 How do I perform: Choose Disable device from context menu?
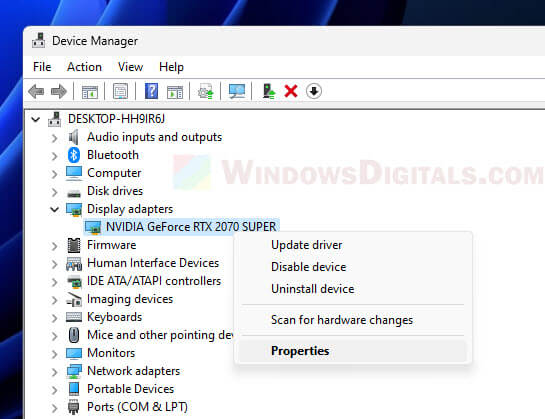353,267
